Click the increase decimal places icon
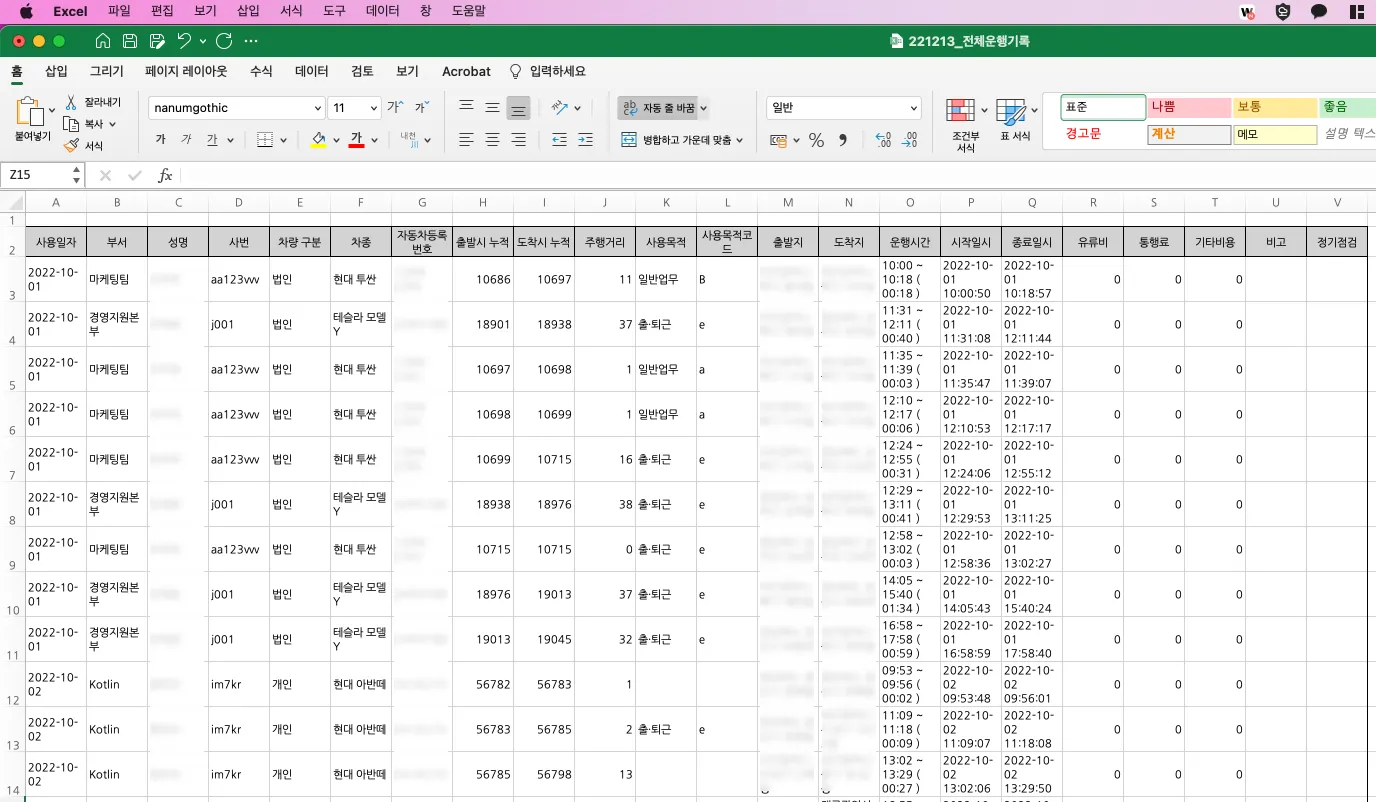Screen dimensions: 1376x802 click(x=883, y=141)
